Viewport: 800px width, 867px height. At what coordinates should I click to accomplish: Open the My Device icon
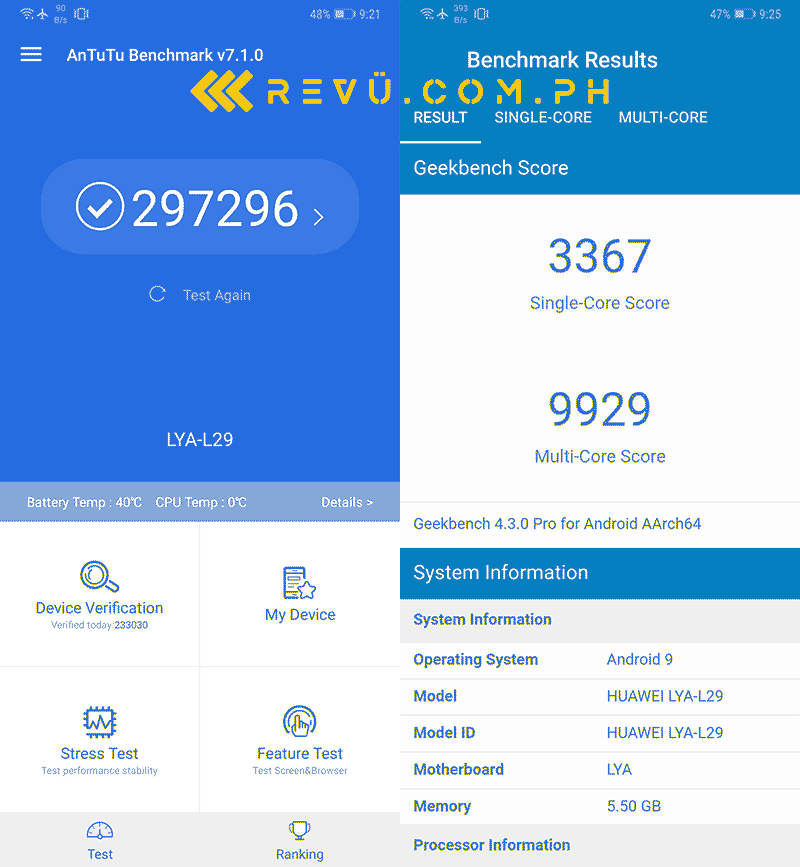[x=300, y=583]
